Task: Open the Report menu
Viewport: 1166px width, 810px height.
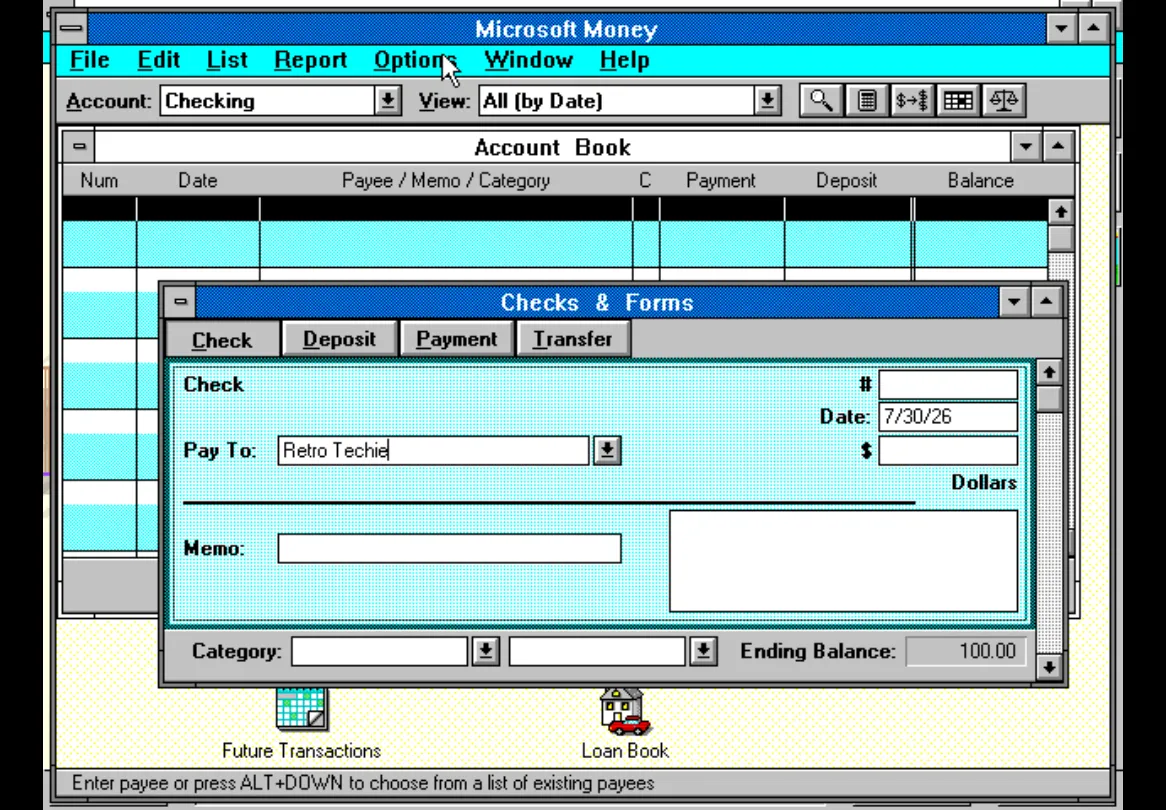Action: click(310, 60)
